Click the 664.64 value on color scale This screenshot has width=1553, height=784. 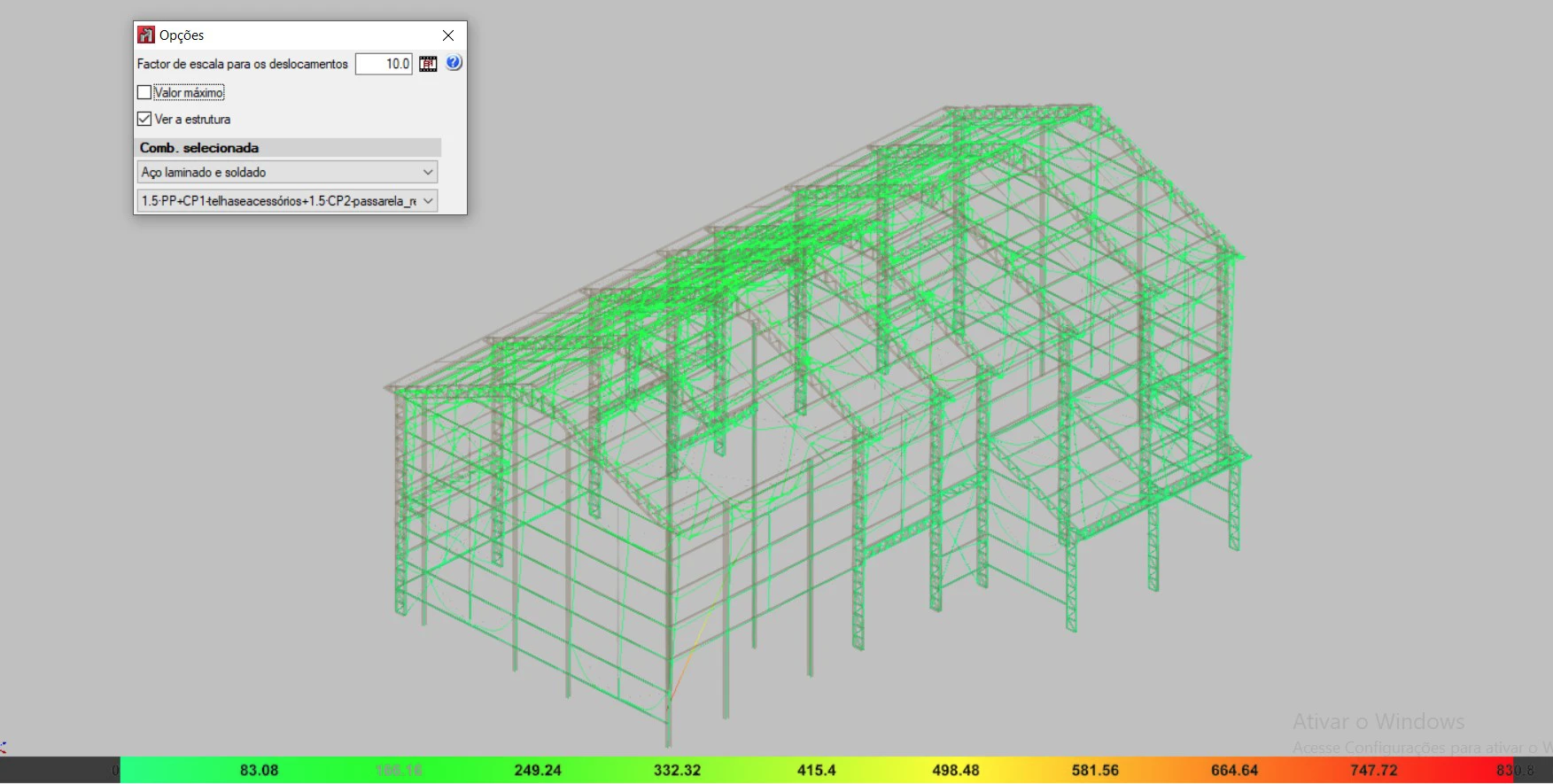pos(1234,770)
